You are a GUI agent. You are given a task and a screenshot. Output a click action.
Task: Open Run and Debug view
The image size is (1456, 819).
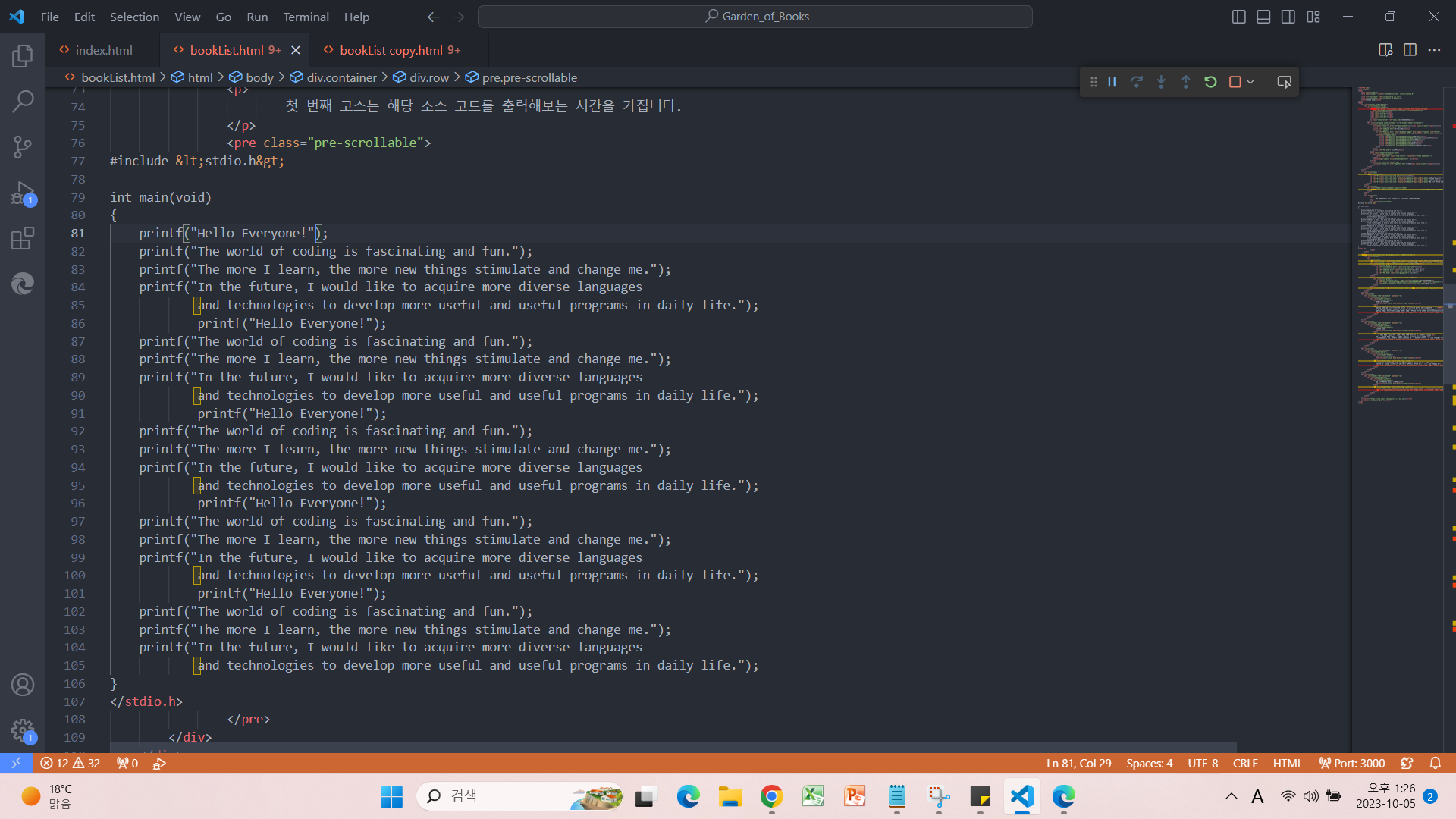(23, 193)
